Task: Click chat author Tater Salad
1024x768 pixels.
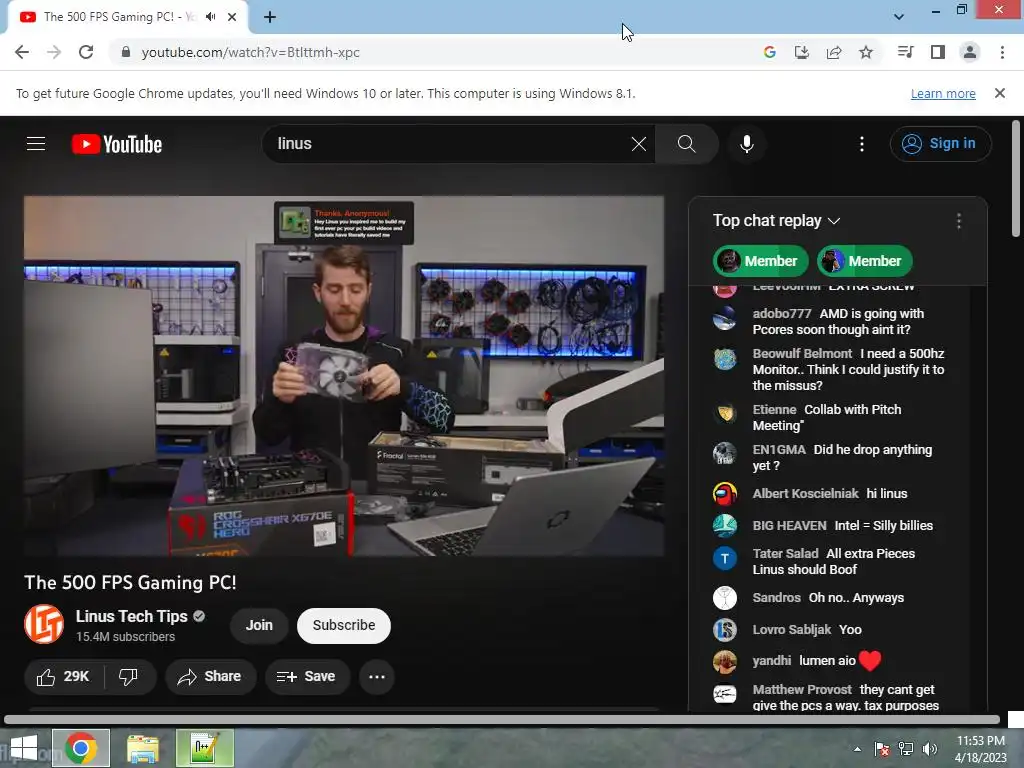Action: (785, 554)
